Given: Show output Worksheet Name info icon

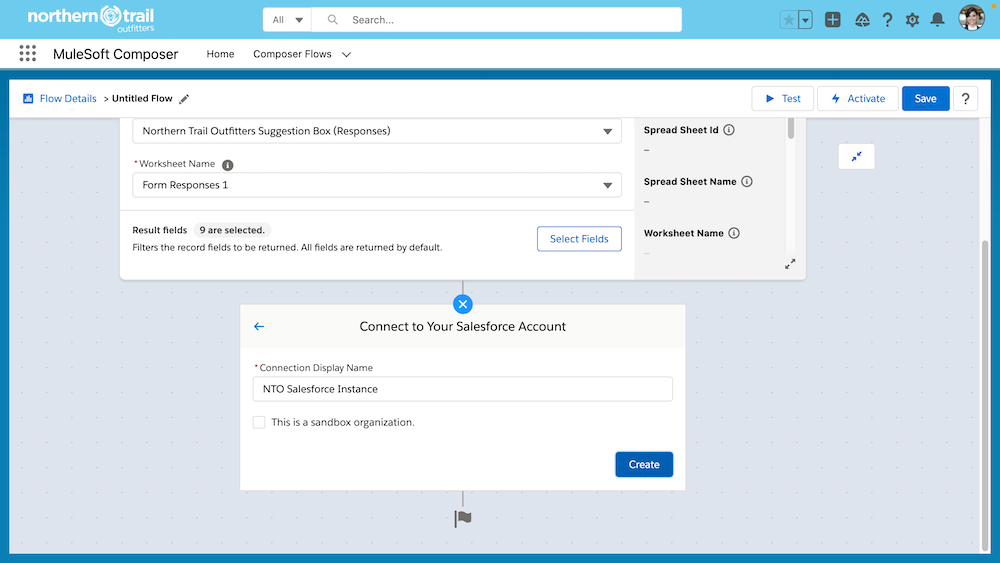Looking at the screenshot, I should (x=734, y=233).
